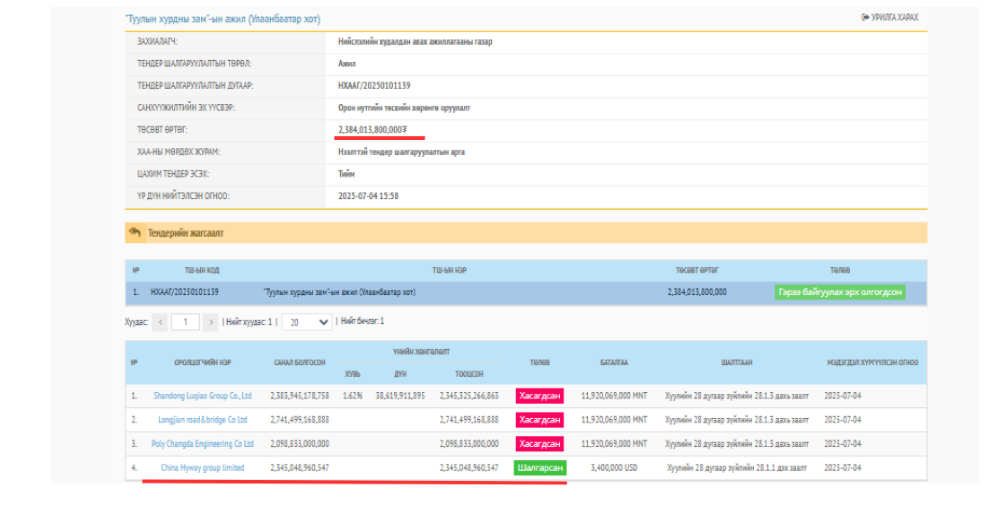This screenshot has height=516, width=1000.
Task: Click the green Гэрээ байгуулах эрх олгогдсон badge
Action: click(840, 292)
